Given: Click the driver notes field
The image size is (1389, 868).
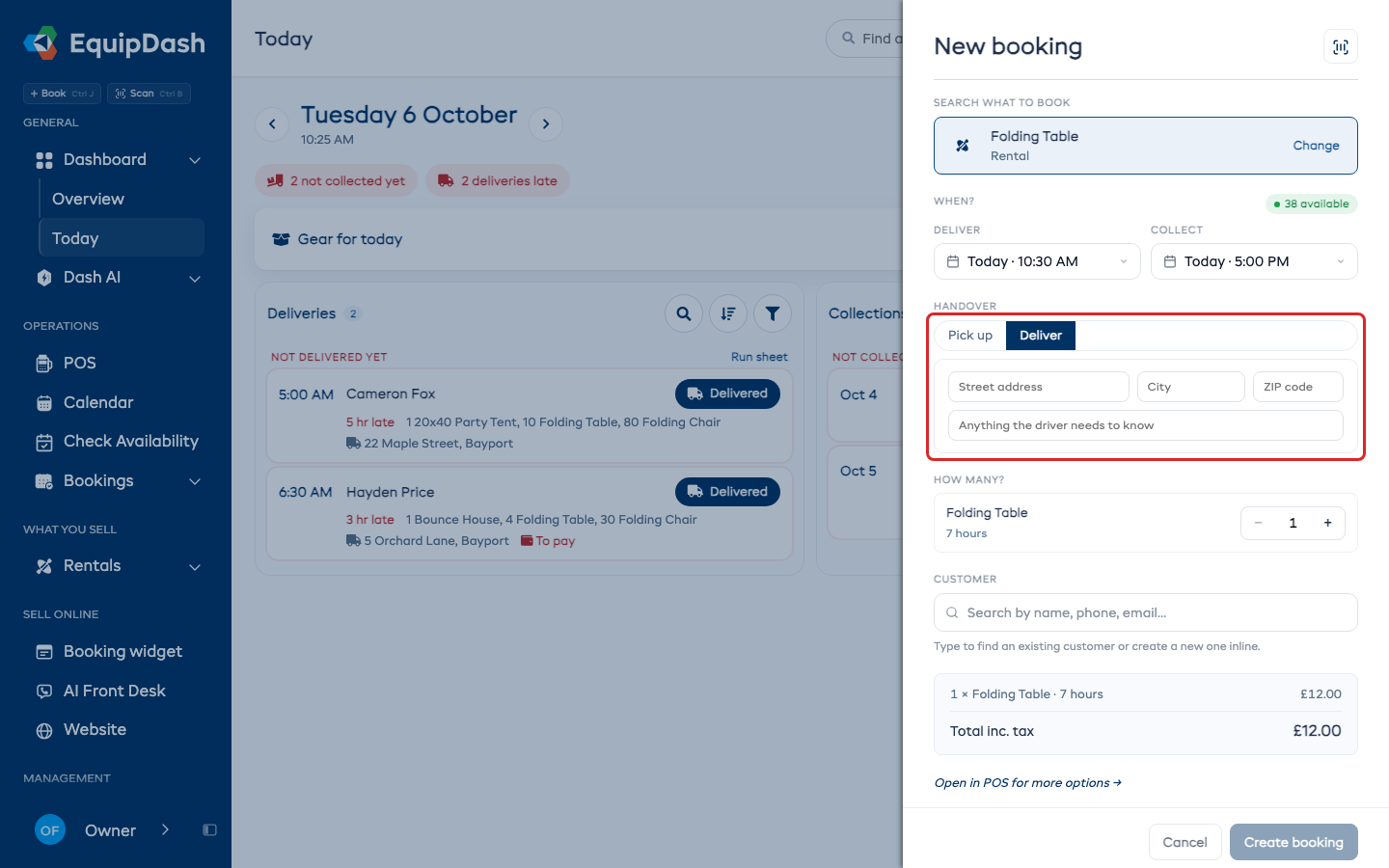Looking at the screenshot, I should click(1146, 425).
